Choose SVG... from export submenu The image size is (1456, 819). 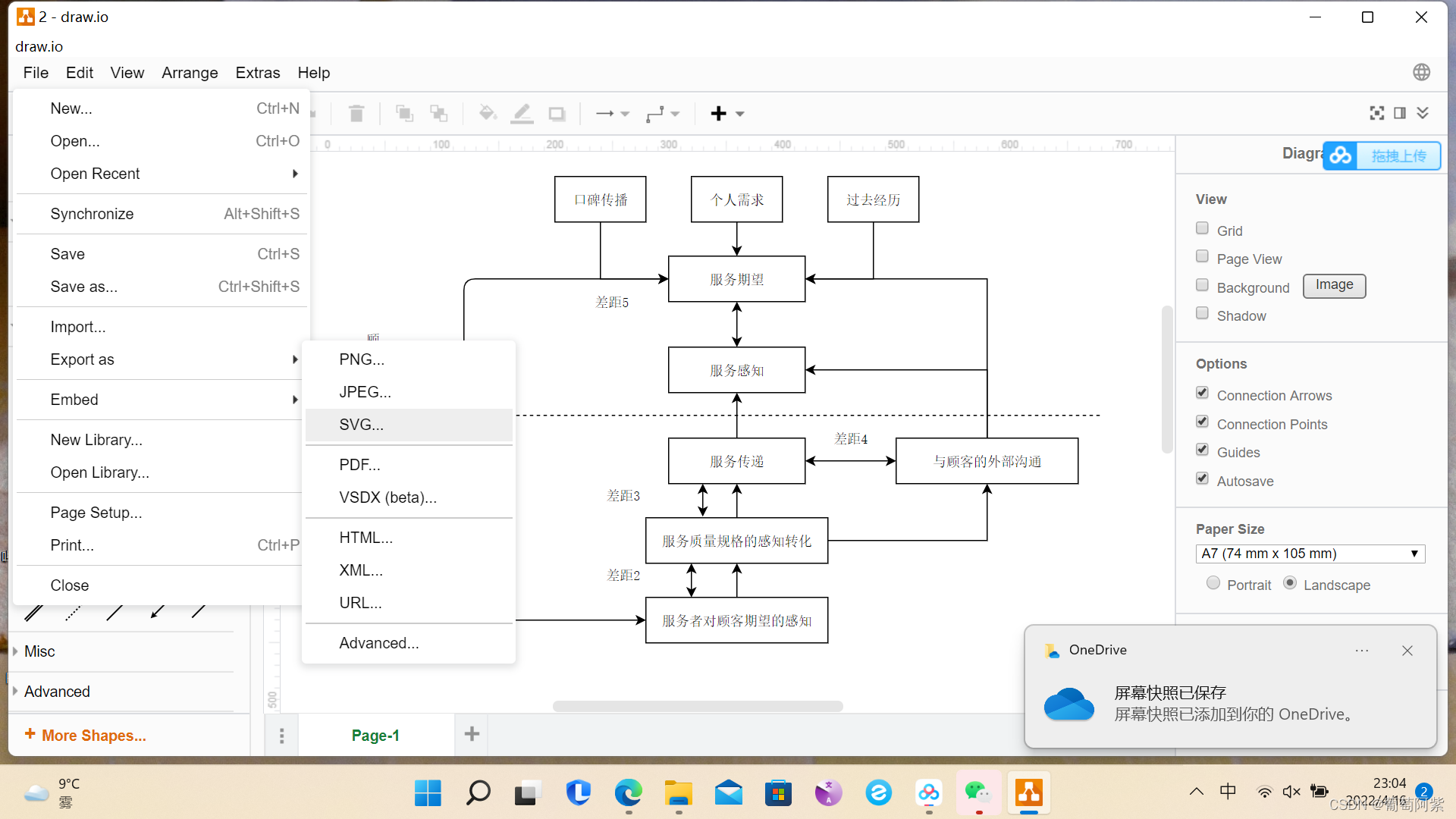(x=362, y=425)
